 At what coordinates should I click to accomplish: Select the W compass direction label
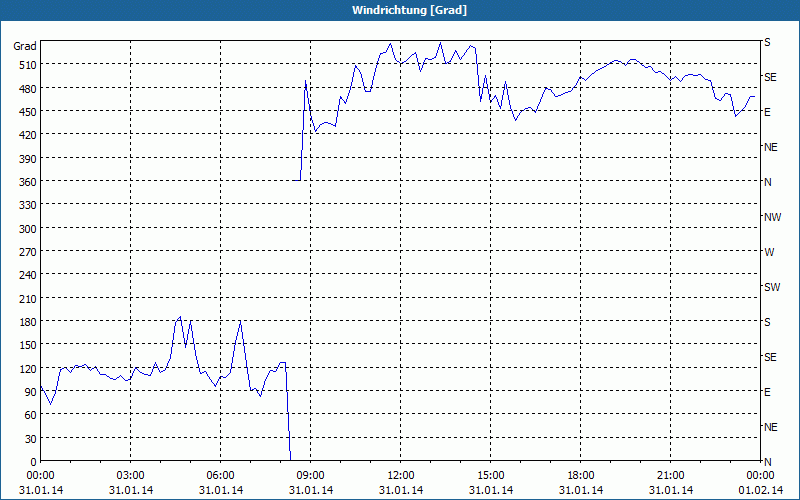(x=769, y=252)
